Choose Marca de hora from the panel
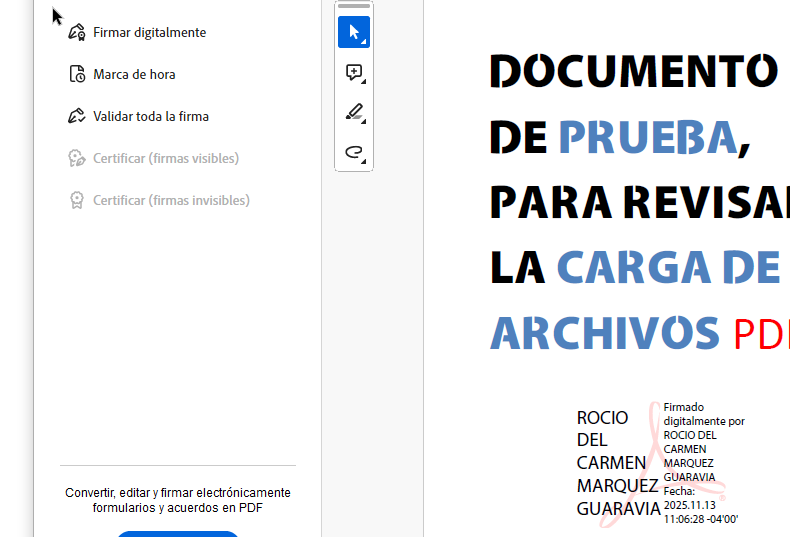Image resolution: width=790 pixels, height=537 pixels. point(134,74)
